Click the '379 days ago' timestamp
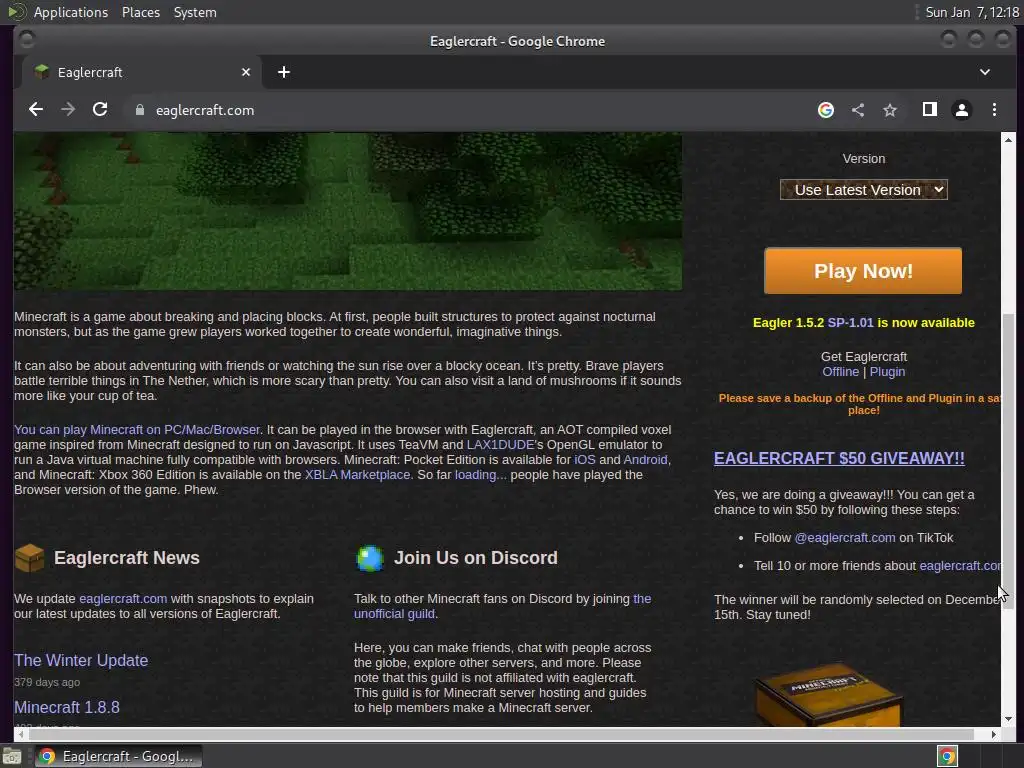The height and width of the screenshot is (768, 1024). coord(47,682)
